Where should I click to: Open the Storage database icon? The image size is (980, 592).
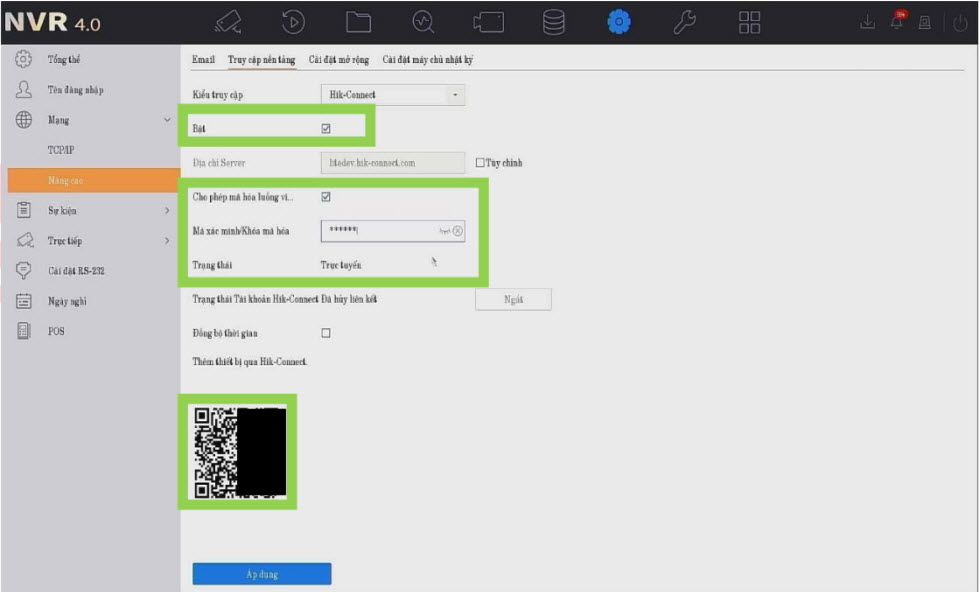554,22
